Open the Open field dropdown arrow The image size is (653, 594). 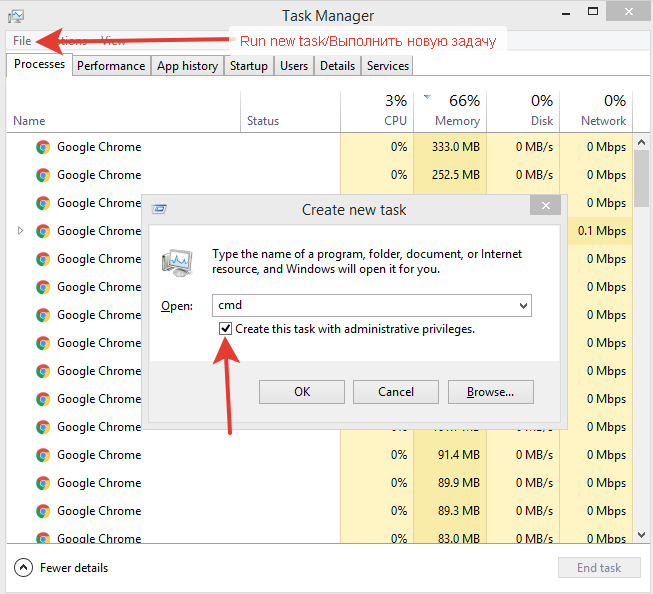click(x=523, y=306)
